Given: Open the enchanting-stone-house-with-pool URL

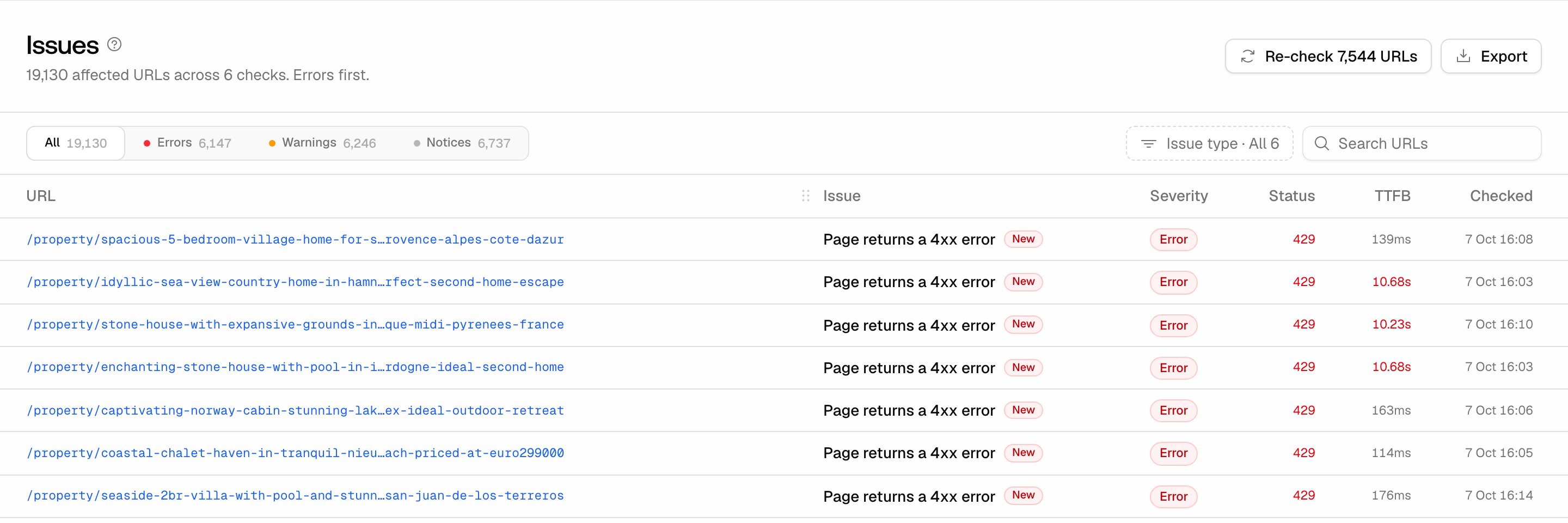Looking at the screenshot, I should (295, 368).
